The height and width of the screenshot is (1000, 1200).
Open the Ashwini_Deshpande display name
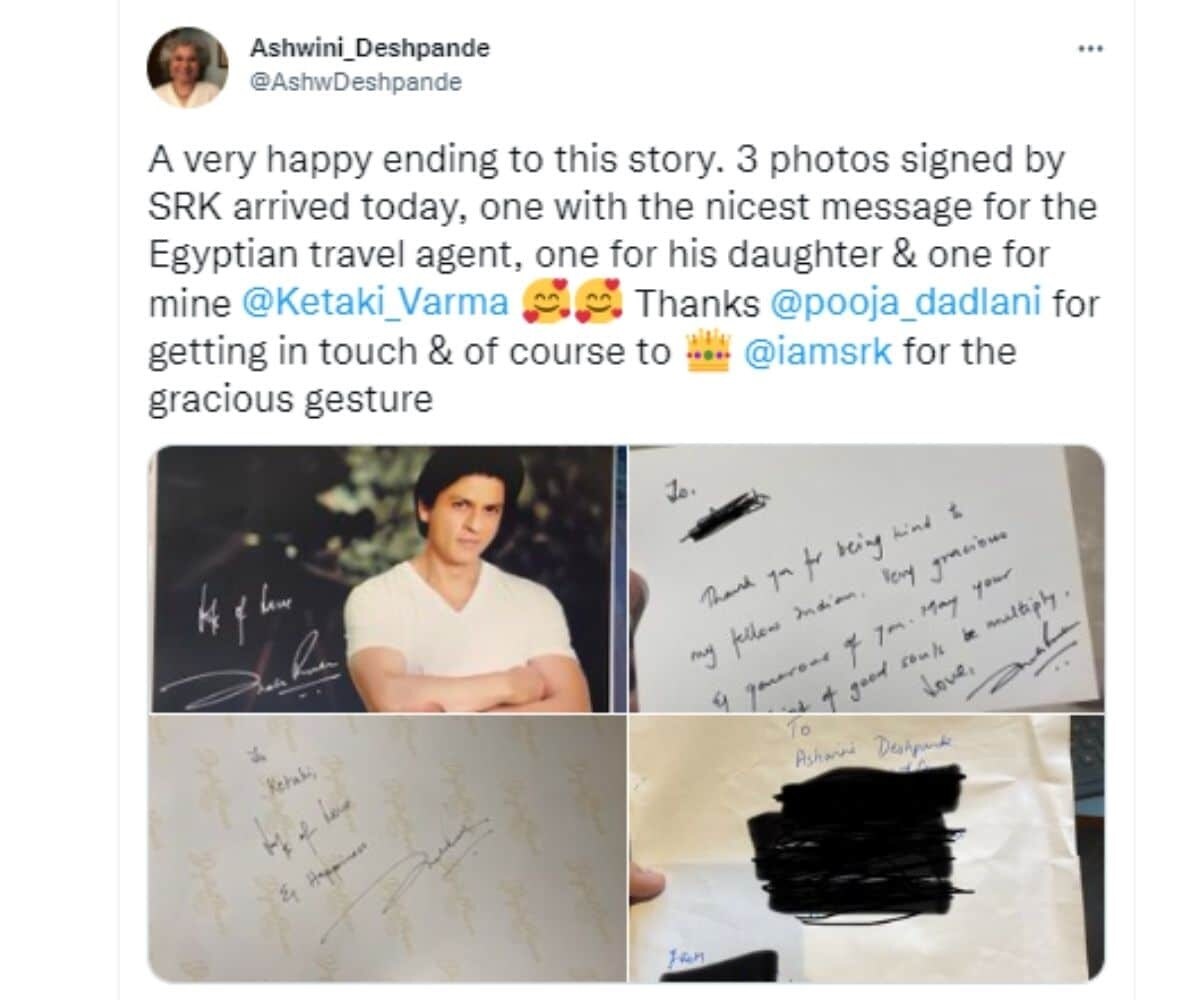(367, 48)
